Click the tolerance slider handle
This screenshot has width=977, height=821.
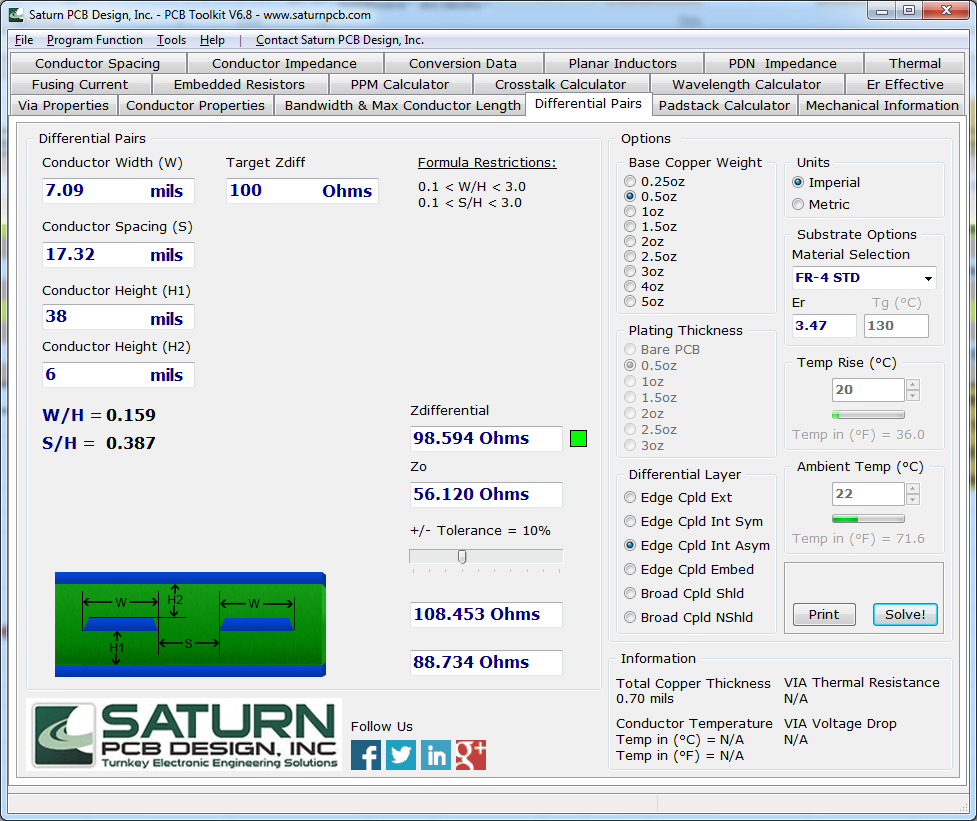pos(463,557)
